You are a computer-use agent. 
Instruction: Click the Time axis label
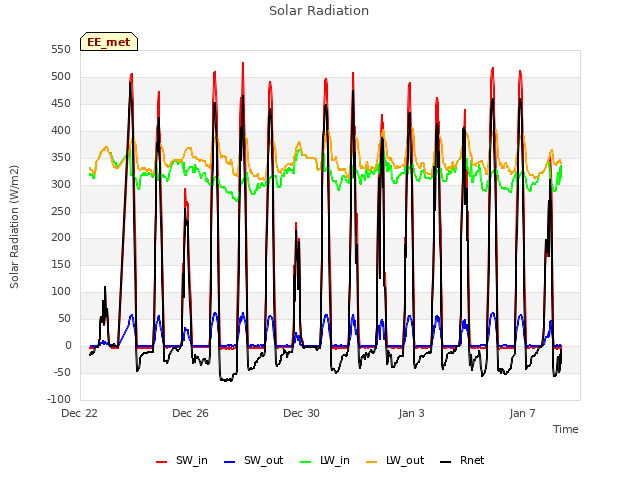point(566,429)
